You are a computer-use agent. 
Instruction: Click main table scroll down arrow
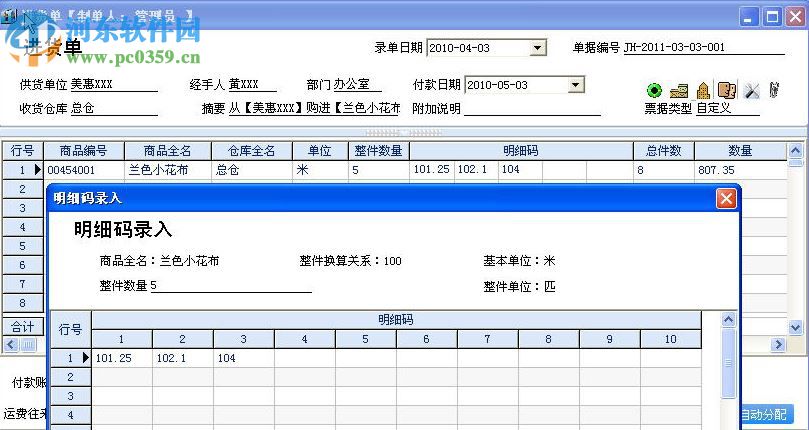coord(795,327)
